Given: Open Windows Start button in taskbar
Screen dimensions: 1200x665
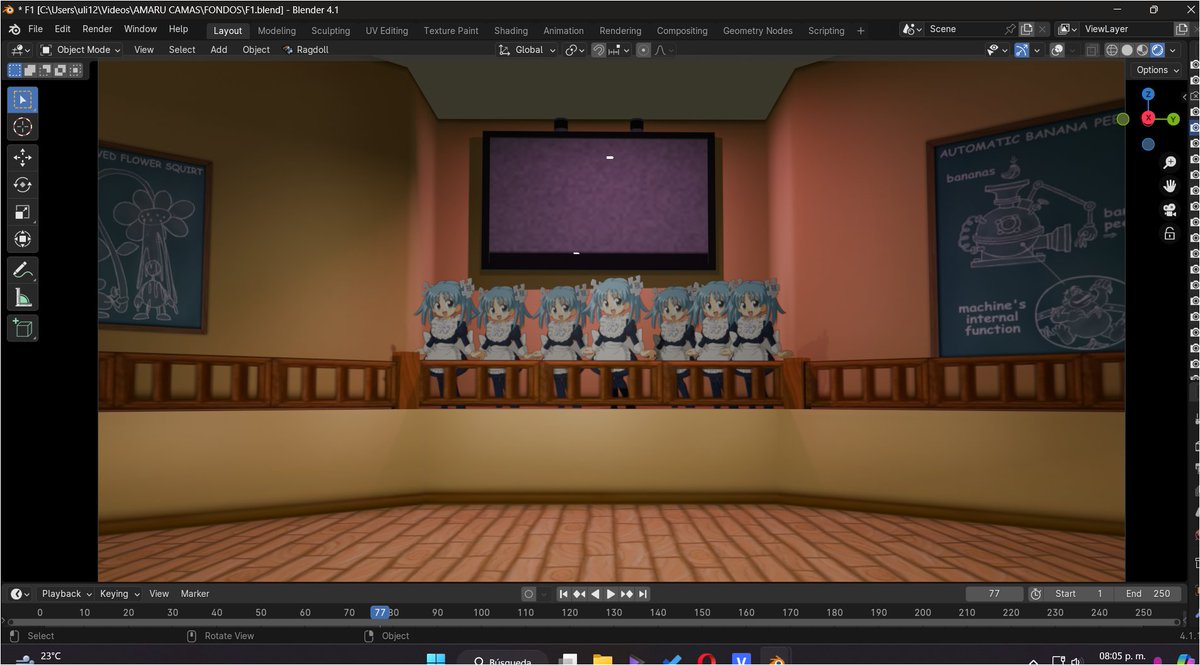Looking at the screenshot, I should click(x=437, y=659).
